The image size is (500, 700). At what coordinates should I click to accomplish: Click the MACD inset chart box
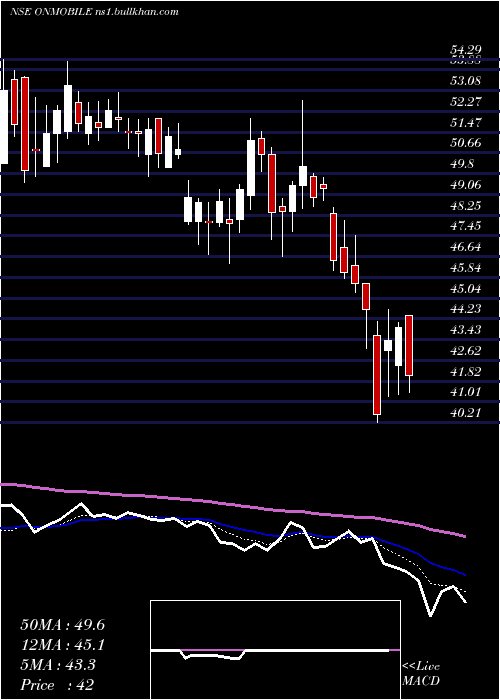[275, 650]
